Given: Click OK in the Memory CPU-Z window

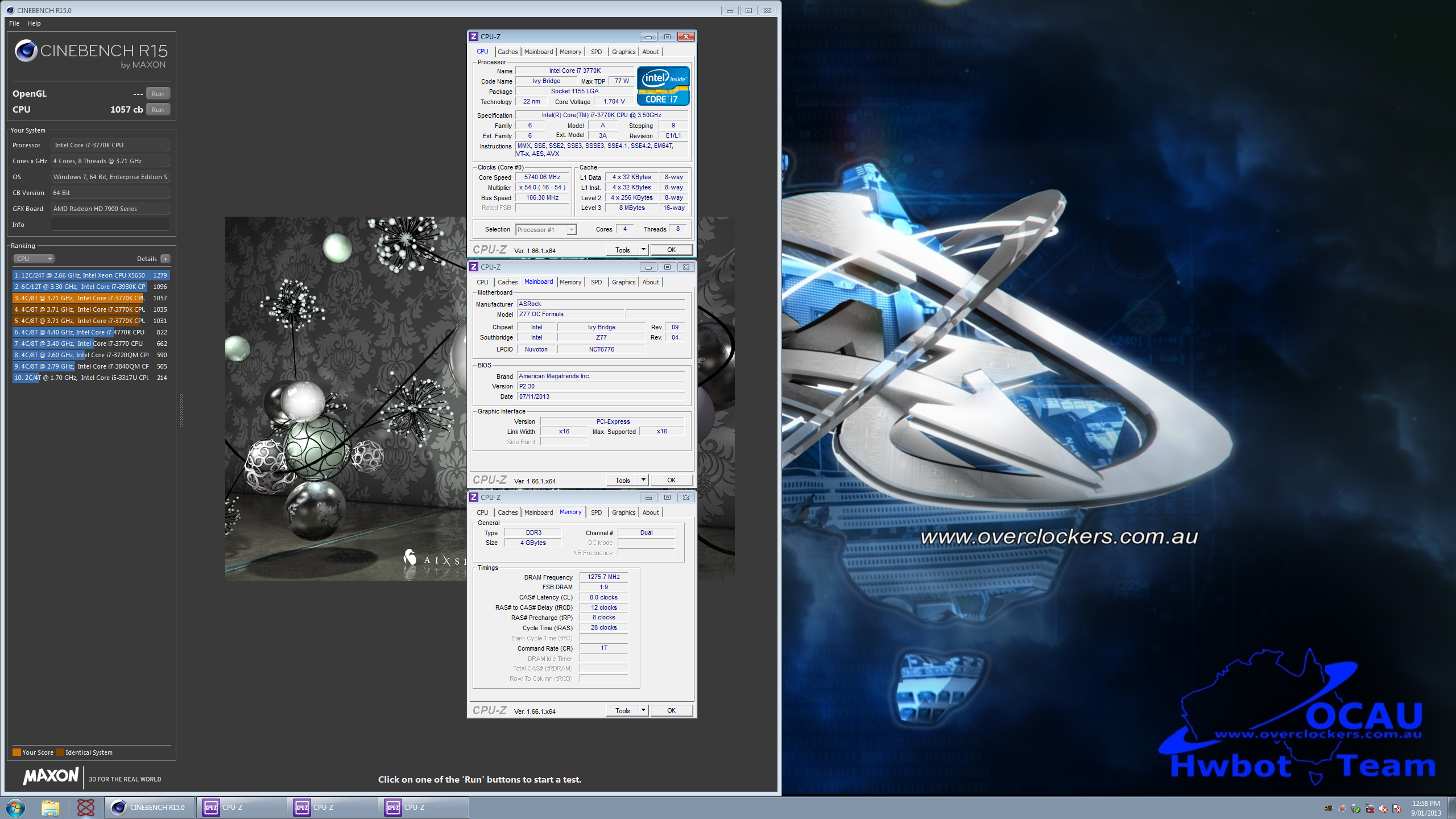Looking at the screenshot, I should (671, 710).
